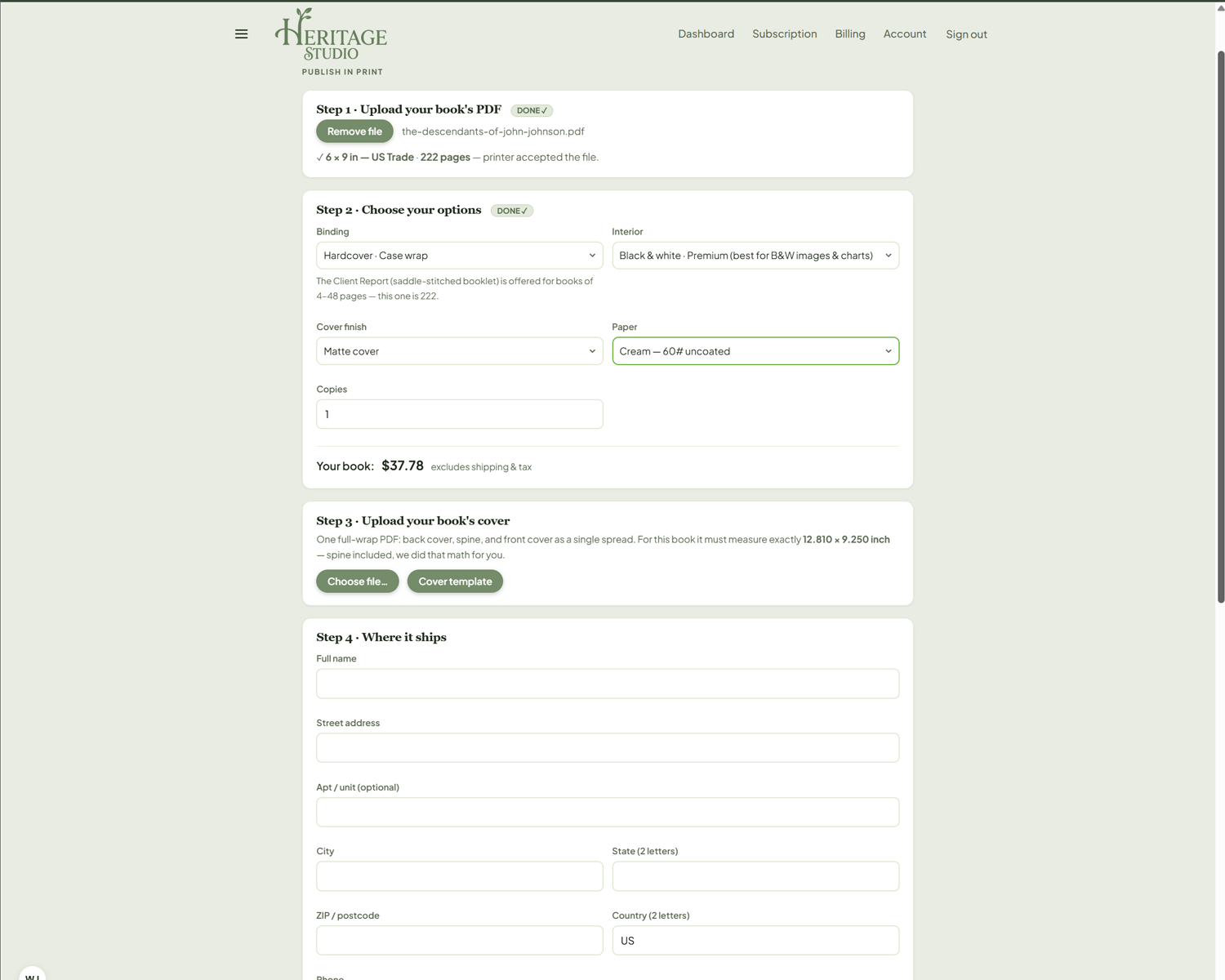Click Sign out

point(966,34)
